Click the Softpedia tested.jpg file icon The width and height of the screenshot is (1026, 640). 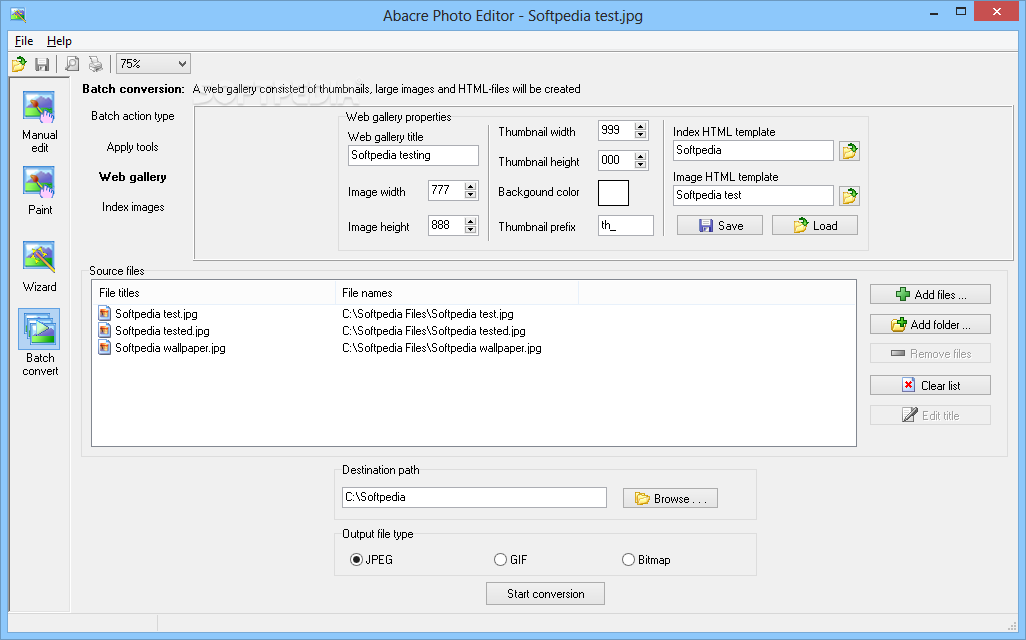[105, 330]
